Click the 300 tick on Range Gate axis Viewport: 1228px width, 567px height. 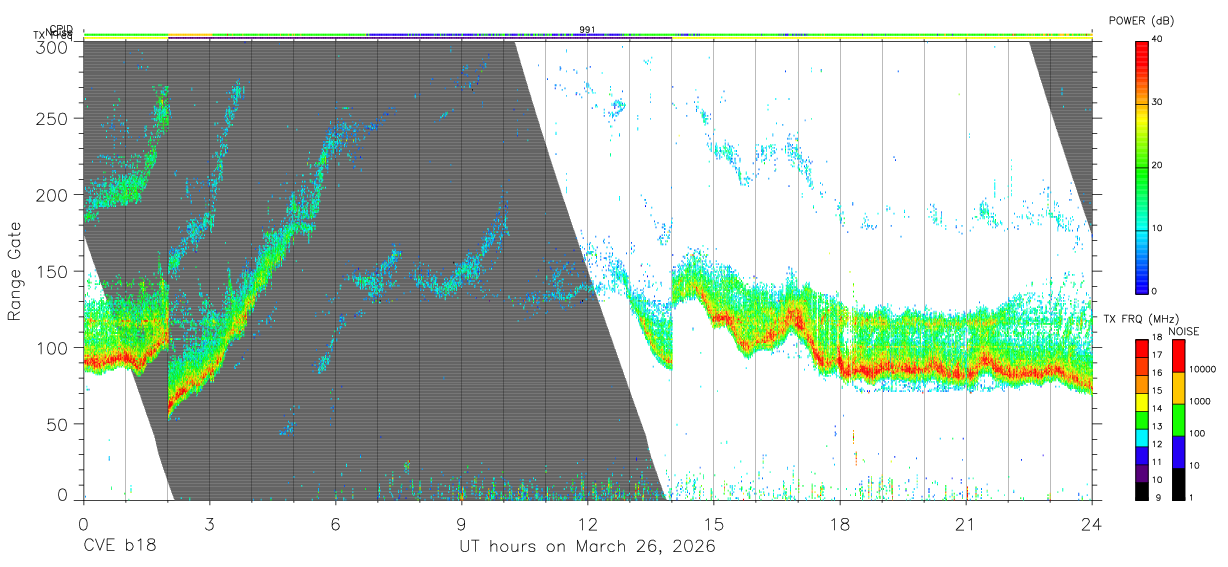click(x=54, y=46)
